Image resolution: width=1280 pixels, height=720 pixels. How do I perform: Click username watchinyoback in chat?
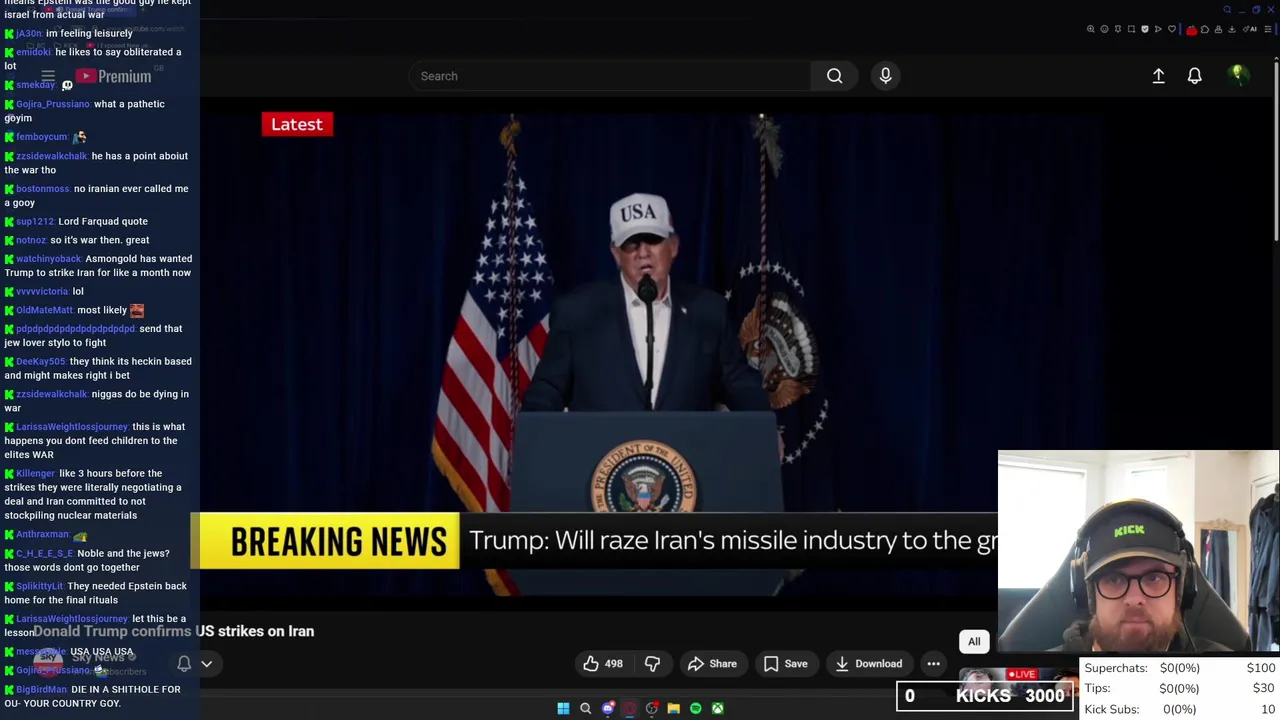(48, 259)
